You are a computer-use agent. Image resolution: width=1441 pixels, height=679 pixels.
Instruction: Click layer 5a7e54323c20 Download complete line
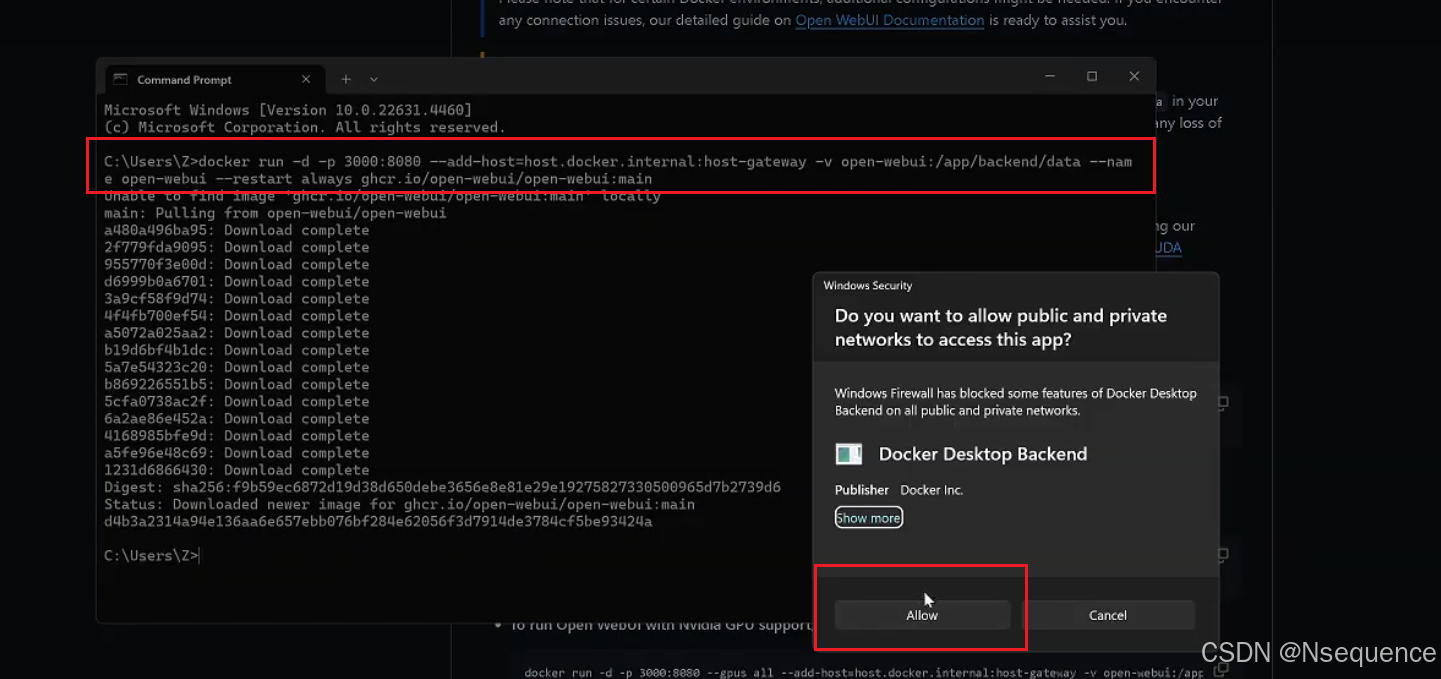[x=237, y=367]
